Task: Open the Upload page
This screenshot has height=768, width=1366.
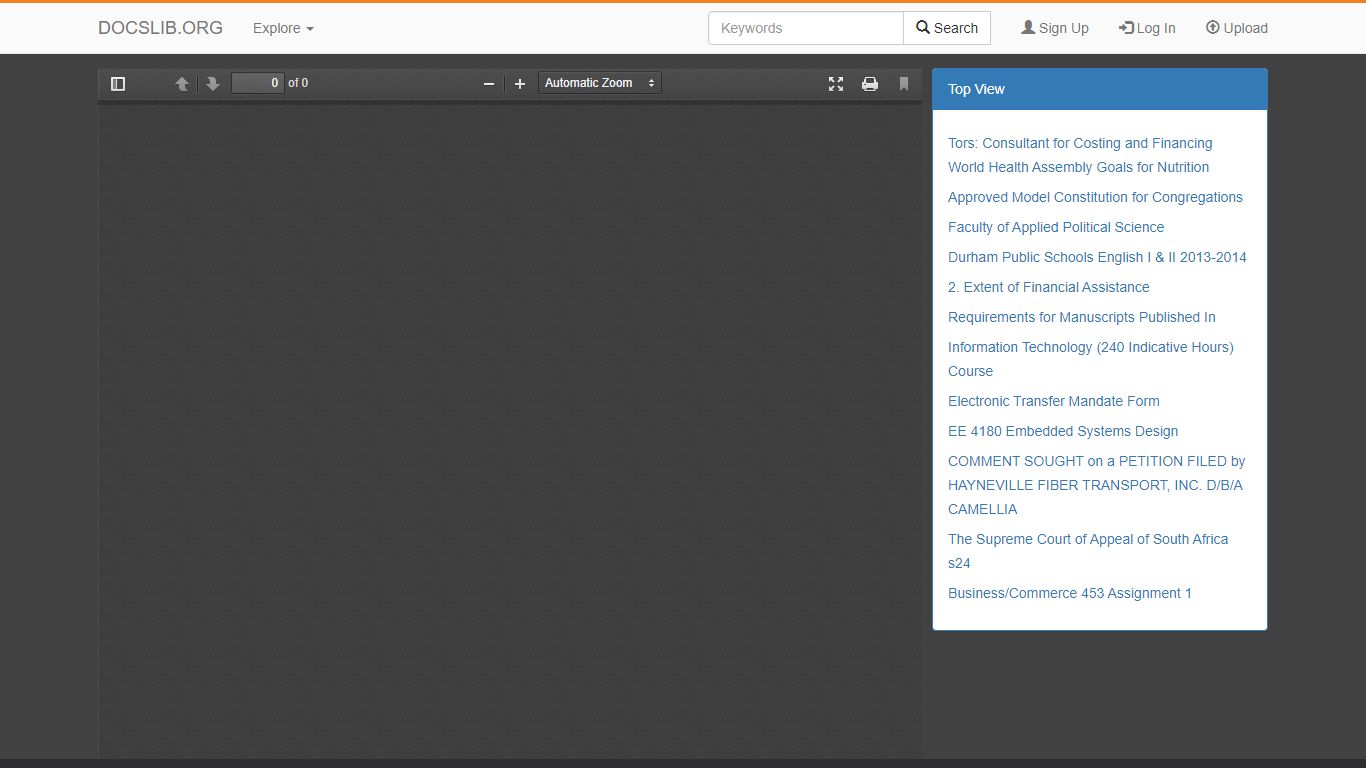Action: click(x=1237, y=28)
